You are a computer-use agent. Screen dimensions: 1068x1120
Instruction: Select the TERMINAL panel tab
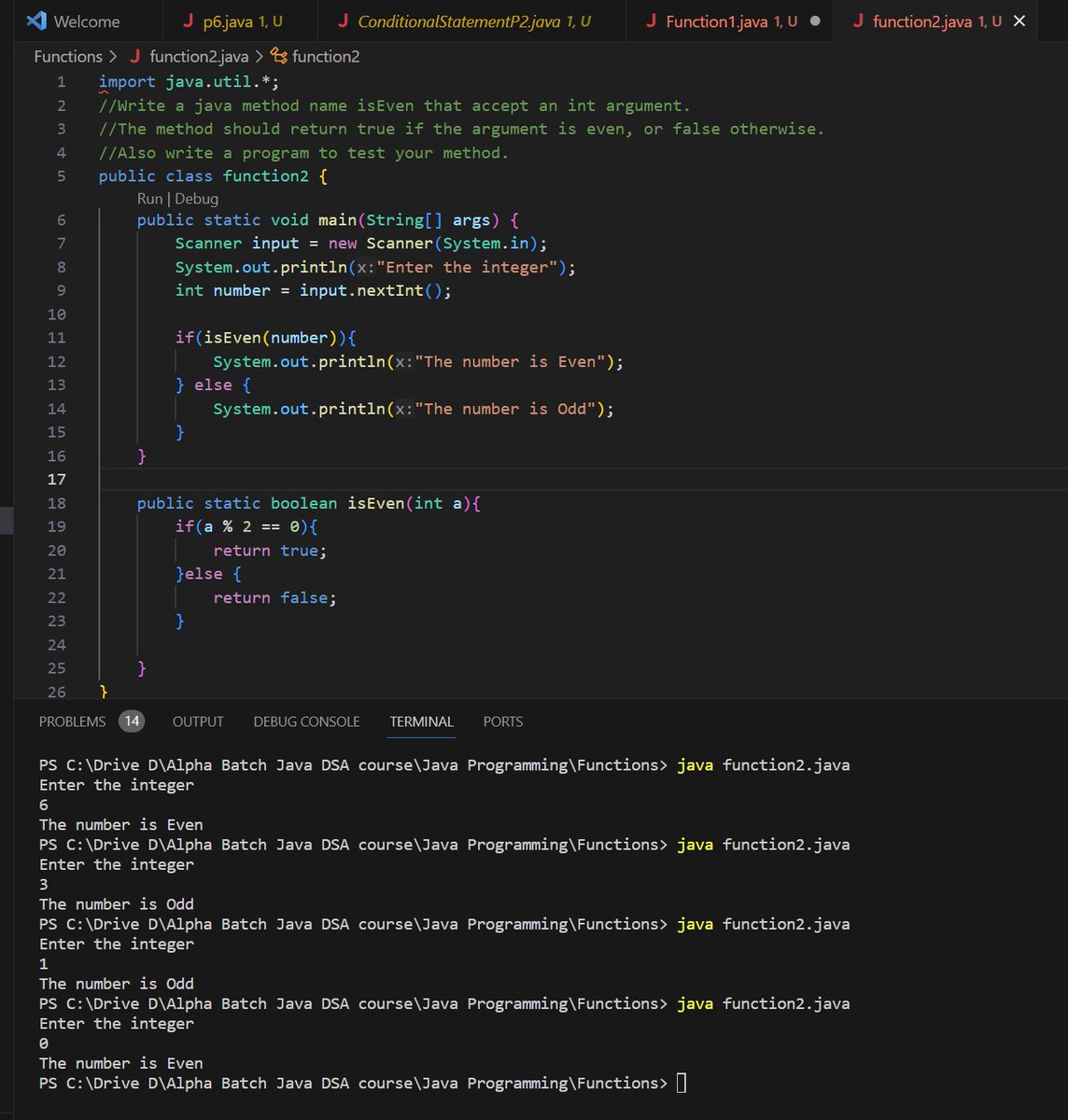421,721
